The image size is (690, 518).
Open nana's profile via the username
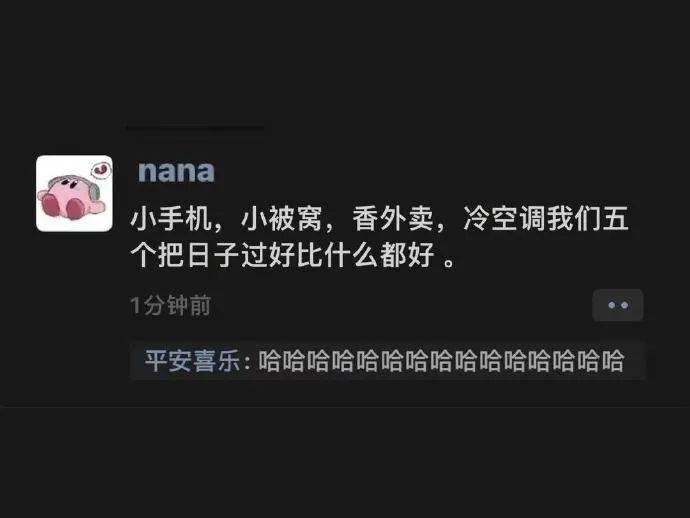click(176, 172)
